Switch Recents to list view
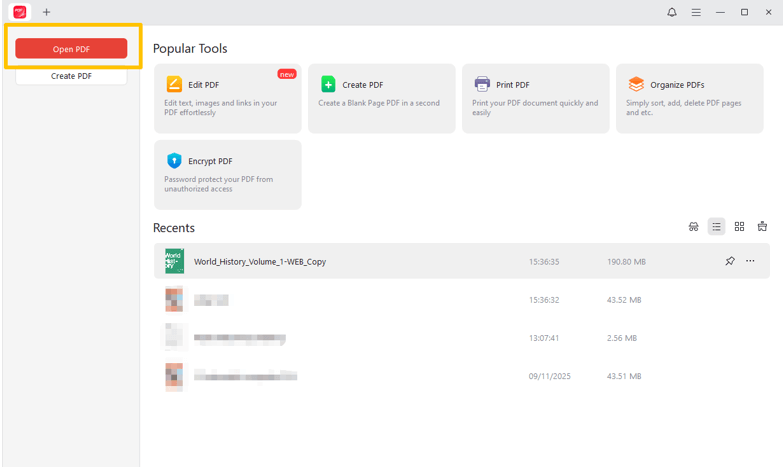This screenshot has height=467, width=783. click(x=717, y=227)
